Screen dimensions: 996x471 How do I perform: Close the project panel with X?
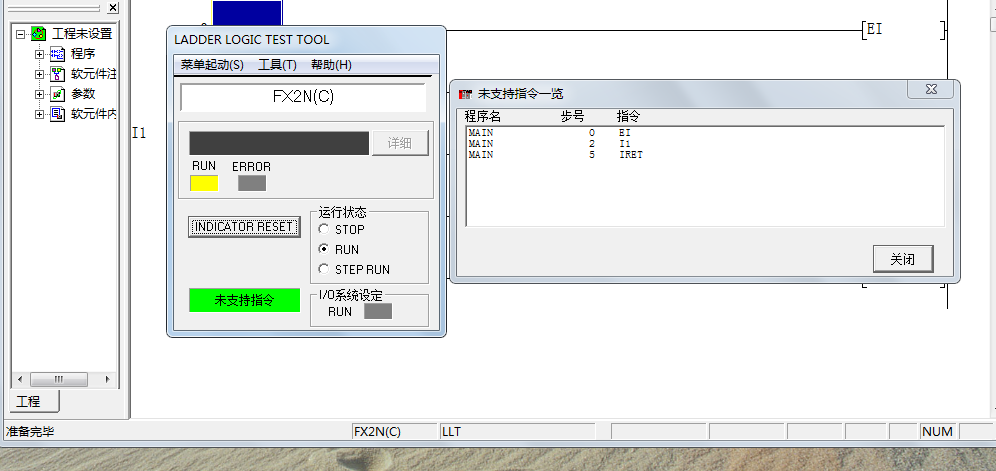[x=113, y=8]
